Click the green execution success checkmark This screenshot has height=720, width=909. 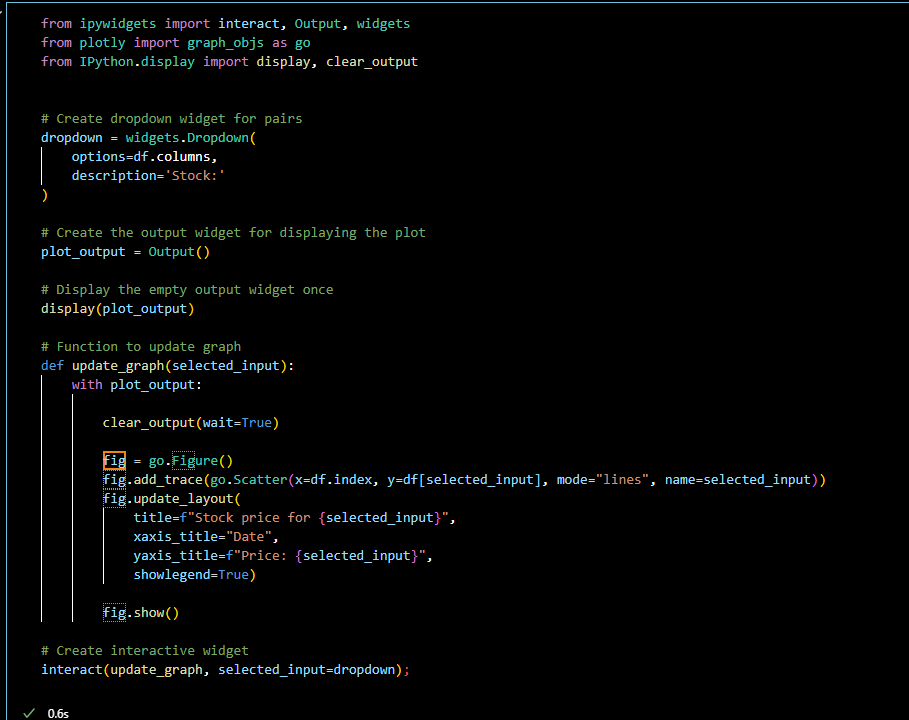[x=28, y=714]
